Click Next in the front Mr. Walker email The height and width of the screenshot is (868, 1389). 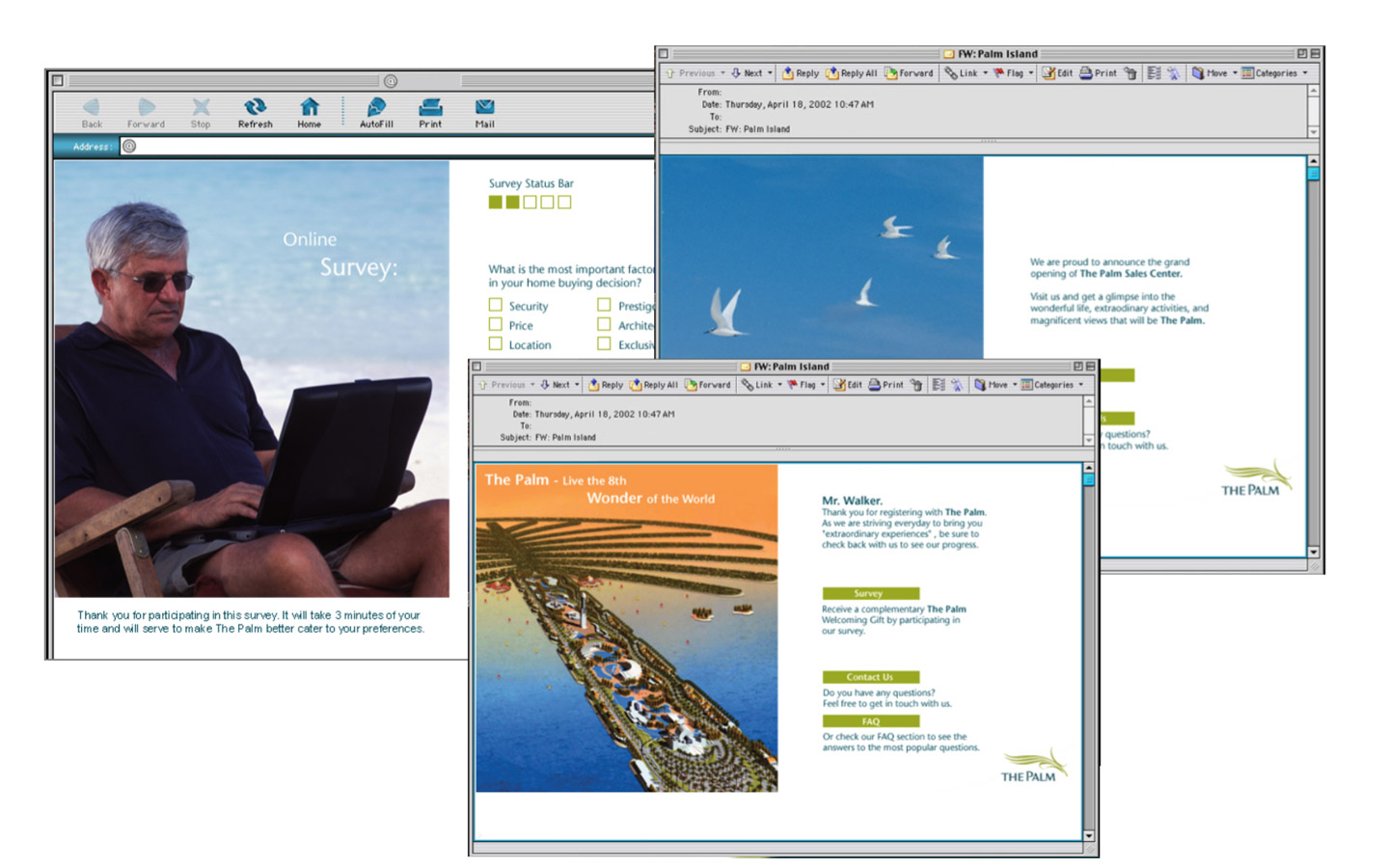coord(555,385)
